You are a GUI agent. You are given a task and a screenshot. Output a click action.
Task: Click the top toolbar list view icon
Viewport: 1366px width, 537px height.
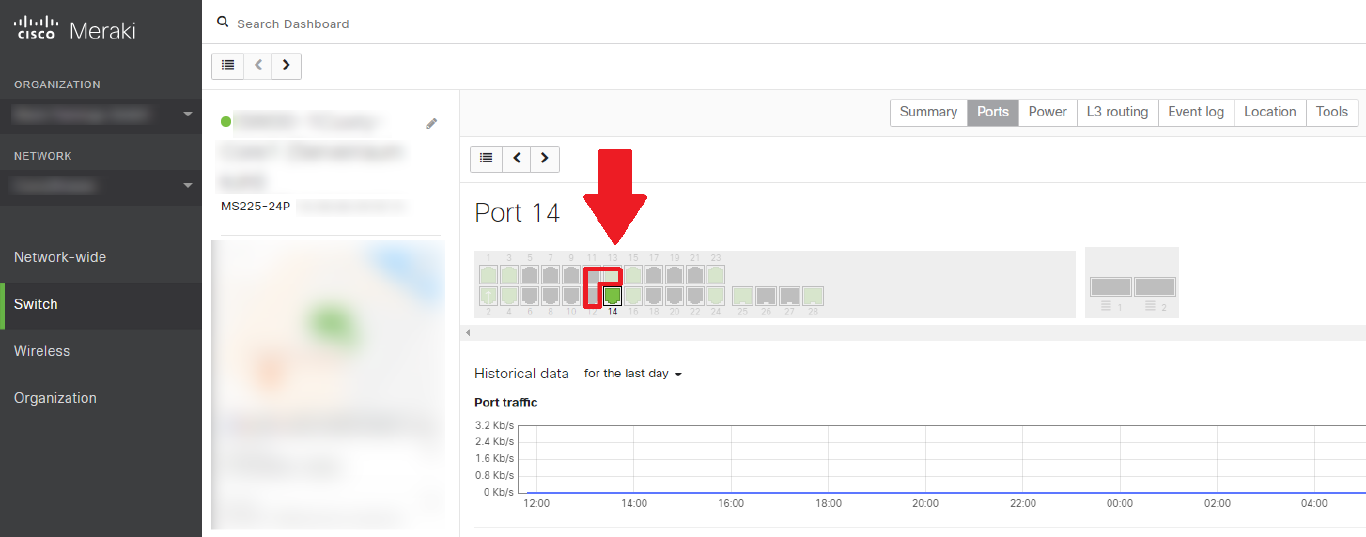pyautogui.click(x=228, y=65)
